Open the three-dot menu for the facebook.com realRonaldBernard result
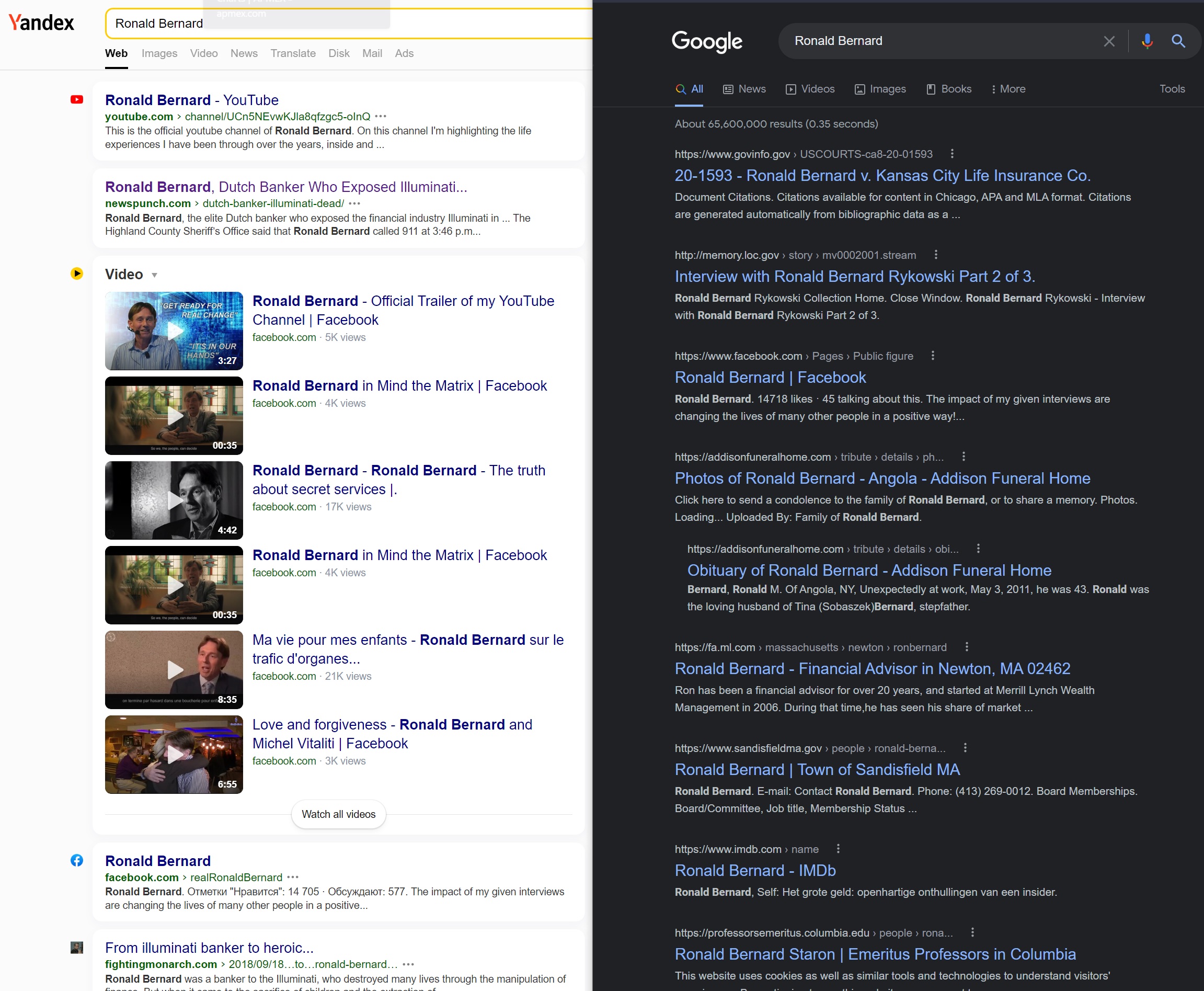Screen dimensions: 1204x991 (x=293, y=877)
